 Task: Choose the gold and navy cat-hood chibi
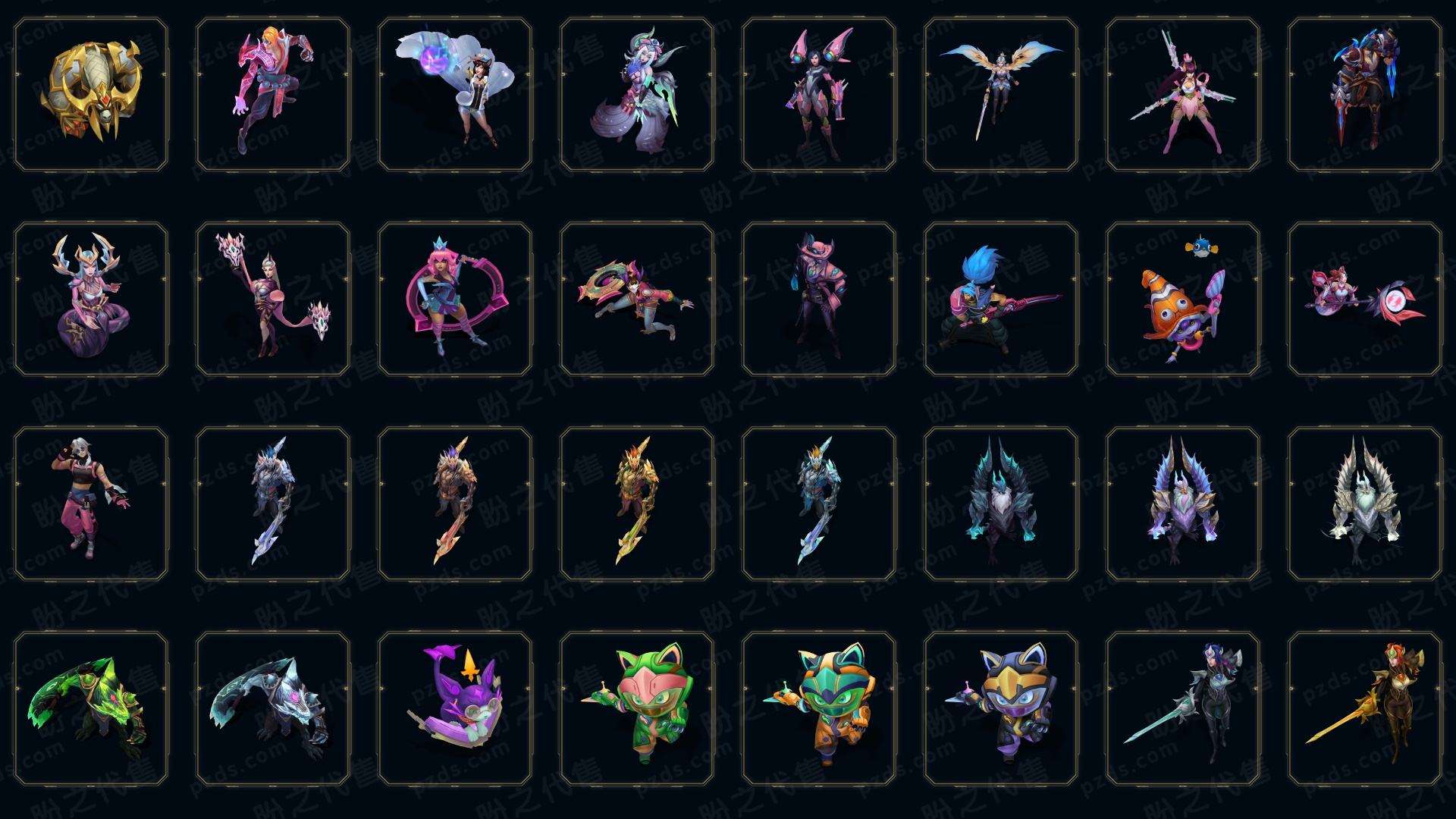1001,708
